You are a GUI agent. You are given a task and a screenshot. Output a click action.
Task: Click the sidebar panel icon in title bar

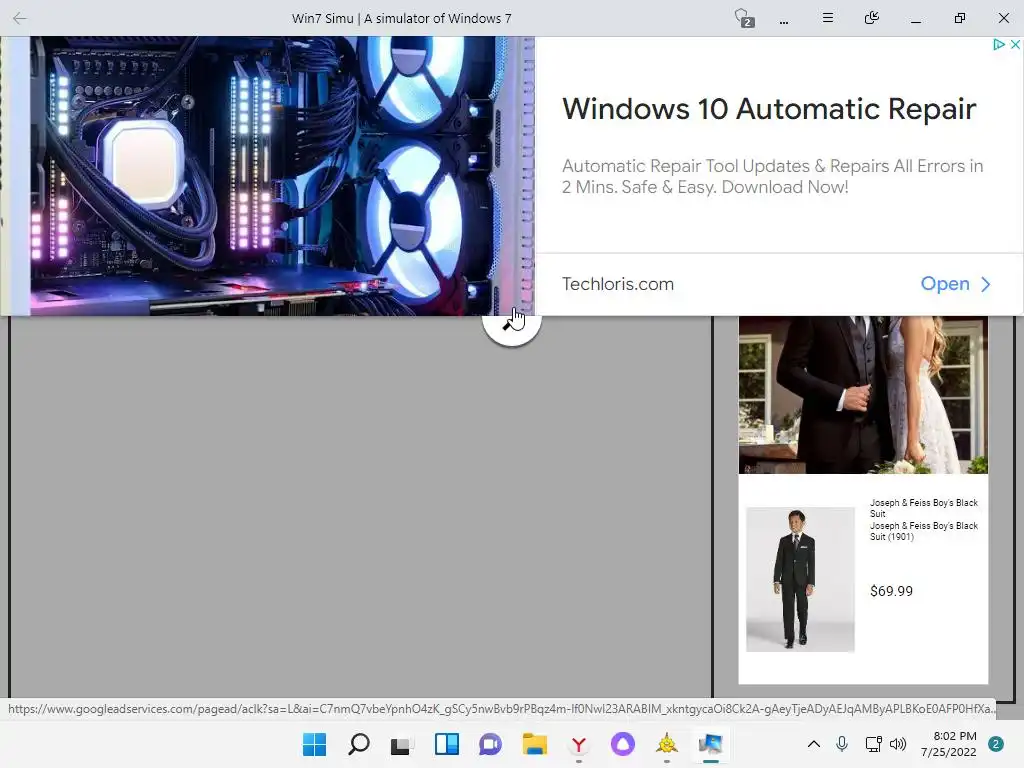(x=871, y=18)
